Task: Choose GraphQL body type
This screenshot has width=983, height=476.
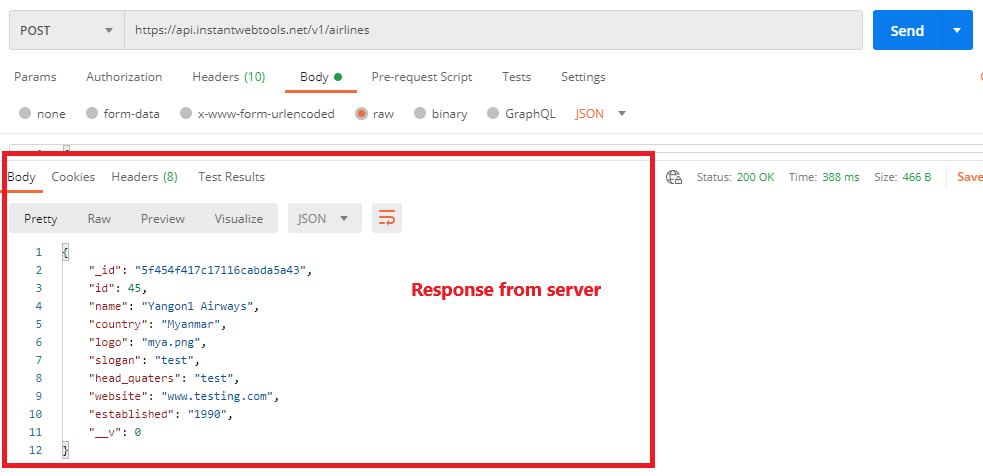Action: pos(494,114)
